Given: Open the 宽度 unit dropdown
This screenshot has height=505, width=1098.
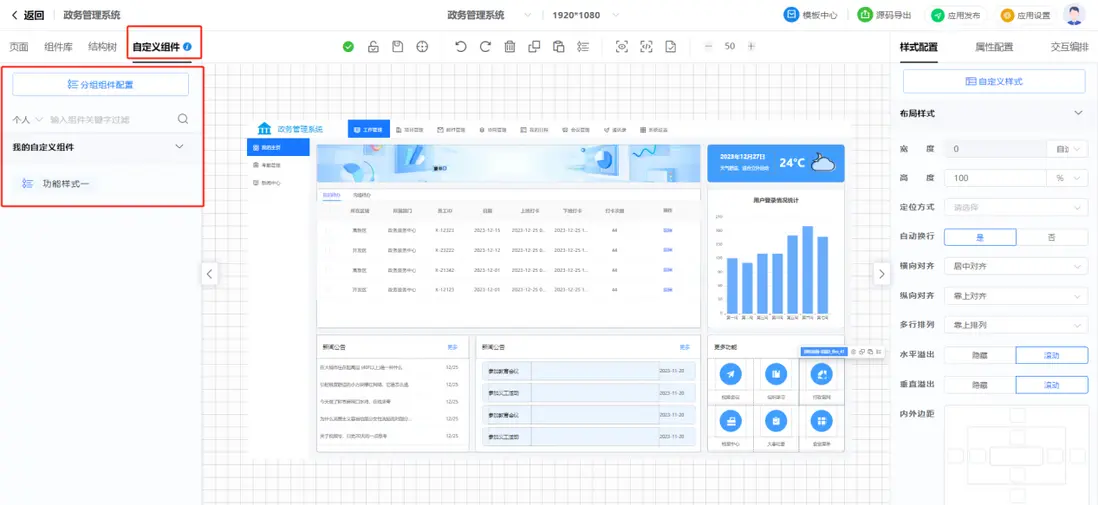Looking at the screenshot, I should click(x=1067, y=148).
